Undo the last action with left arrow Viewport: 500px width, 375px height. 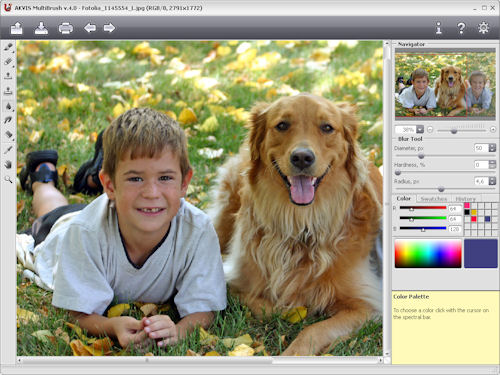(x=90, y=28)
